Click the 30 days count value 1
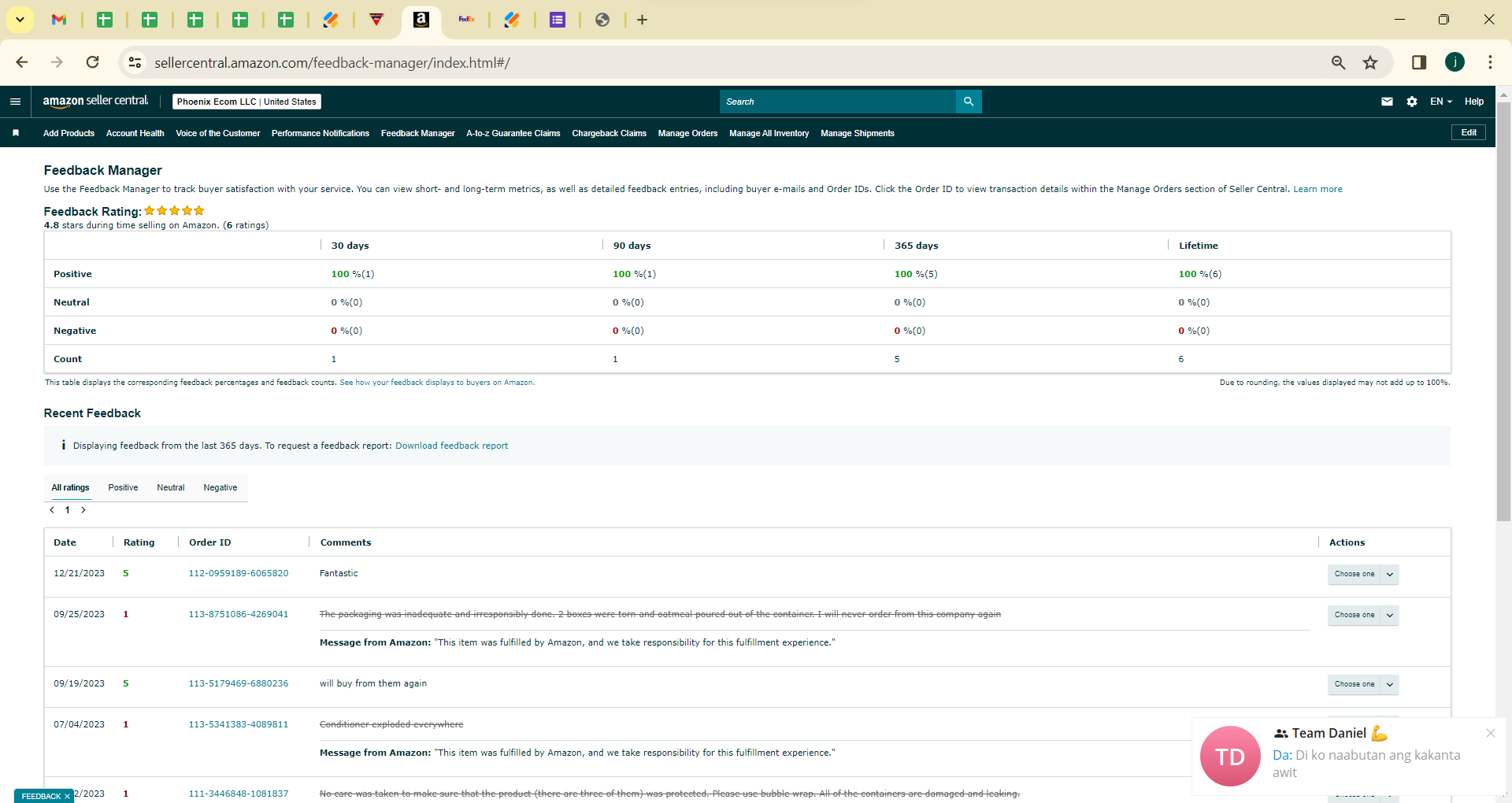This screenshot has width=1512, height=803. [334, 359]
